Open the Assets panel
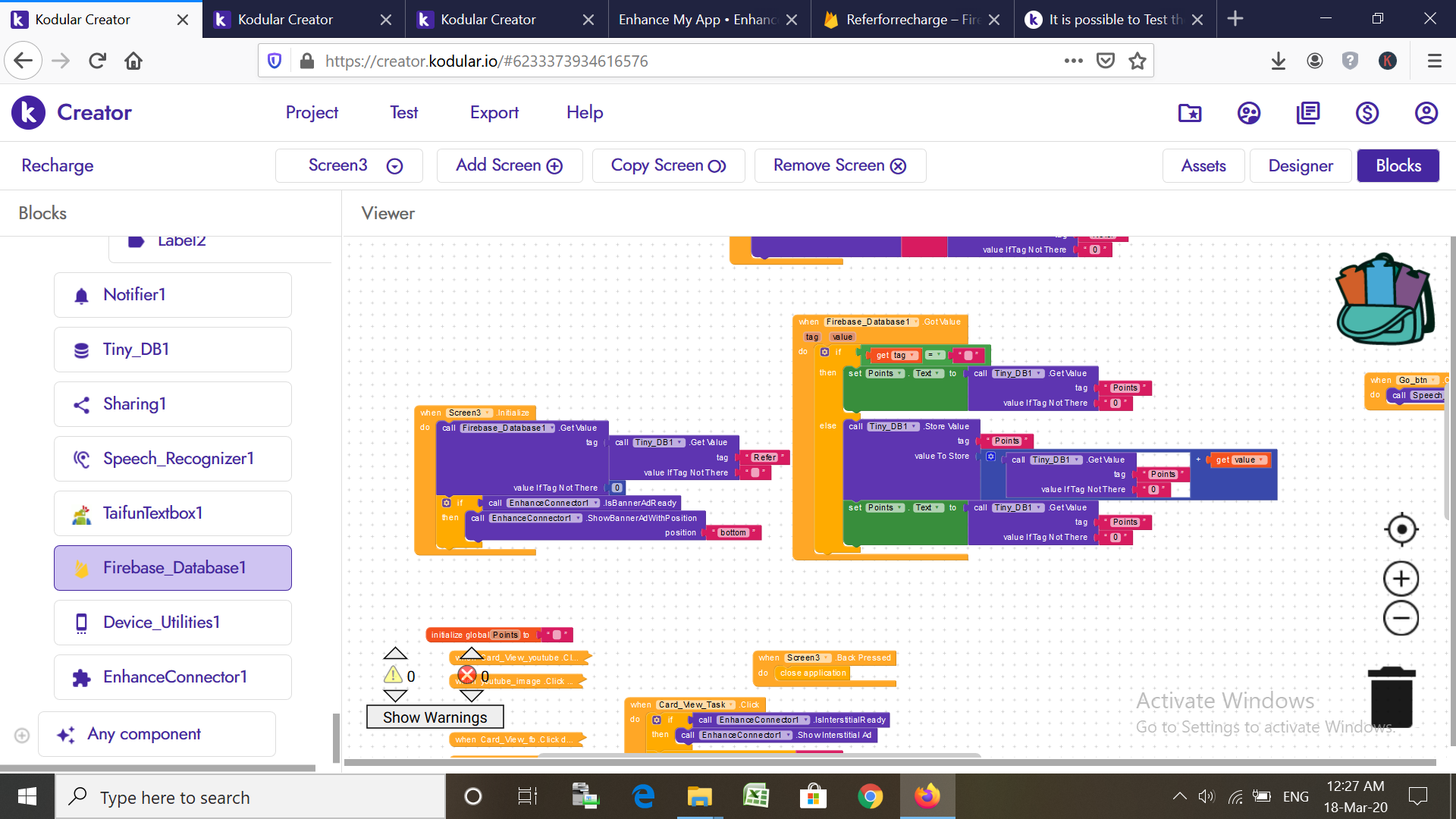 click(x=1203, y=165)
